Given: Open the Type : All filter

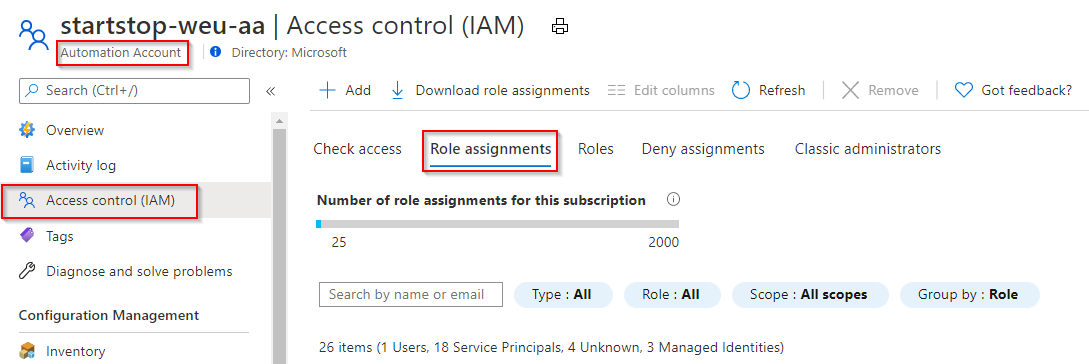Looking at the screenshot, I should pos(563,295).
